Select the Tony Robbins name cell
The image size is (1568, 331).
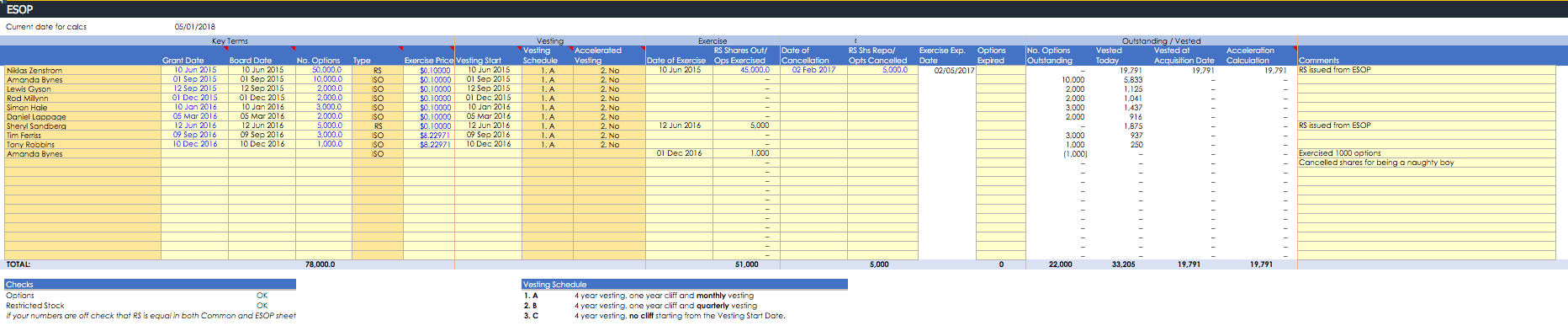click(x=82, y=145)
